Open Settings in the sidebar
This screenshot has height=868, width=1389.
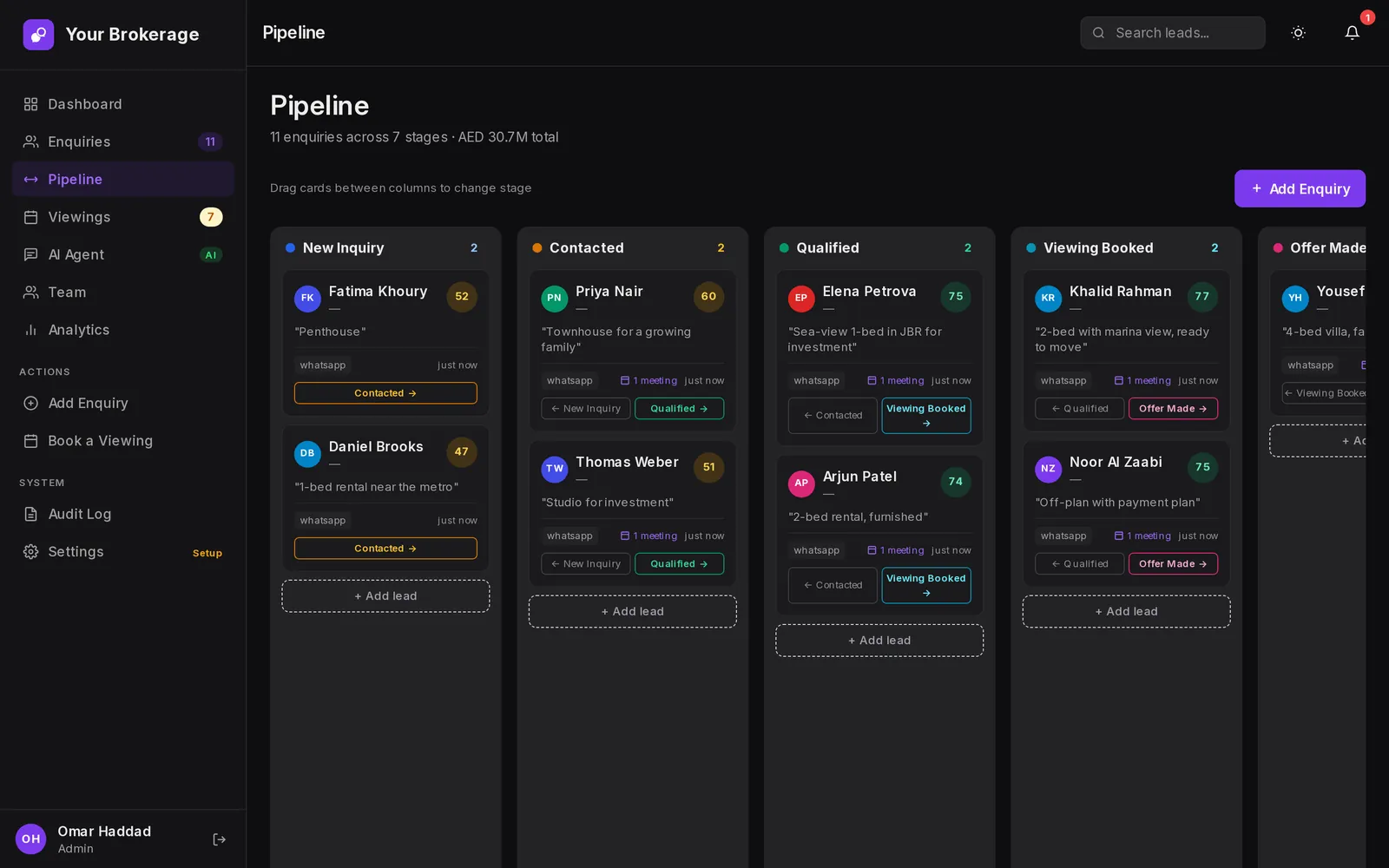coord(123,552)
